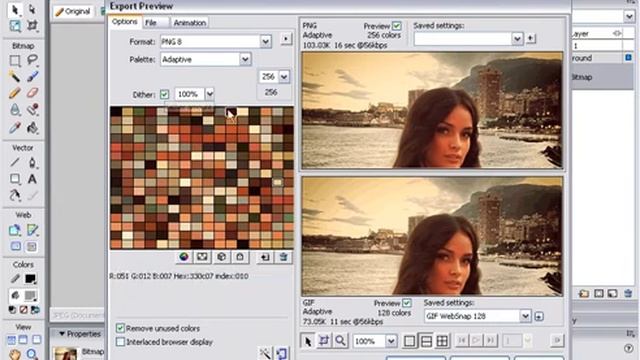The height and width of the screenshot is (360, 640).
Task: Select the Subselection tool
Action: coord(32,9)
